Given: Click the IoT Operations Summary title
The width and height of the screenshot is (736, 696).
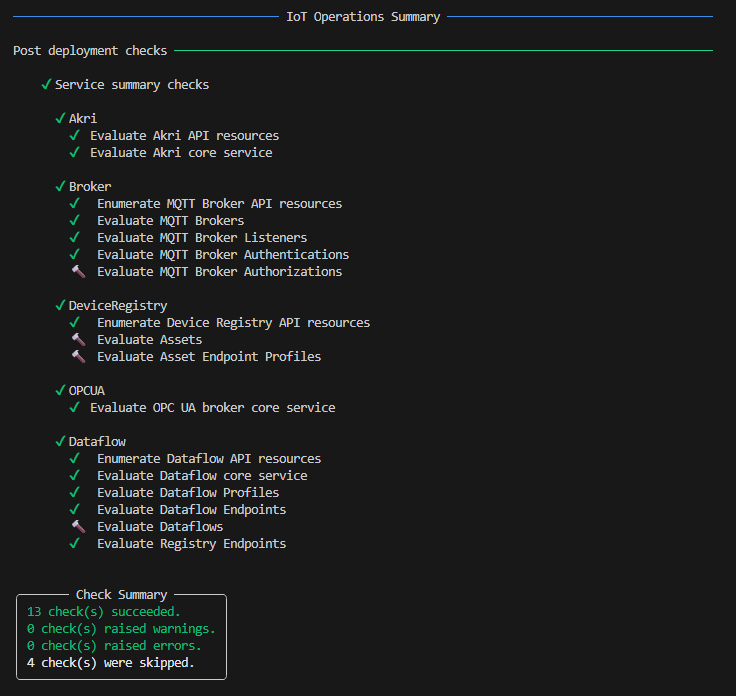Looking at the screenshot, I should 363,17.
